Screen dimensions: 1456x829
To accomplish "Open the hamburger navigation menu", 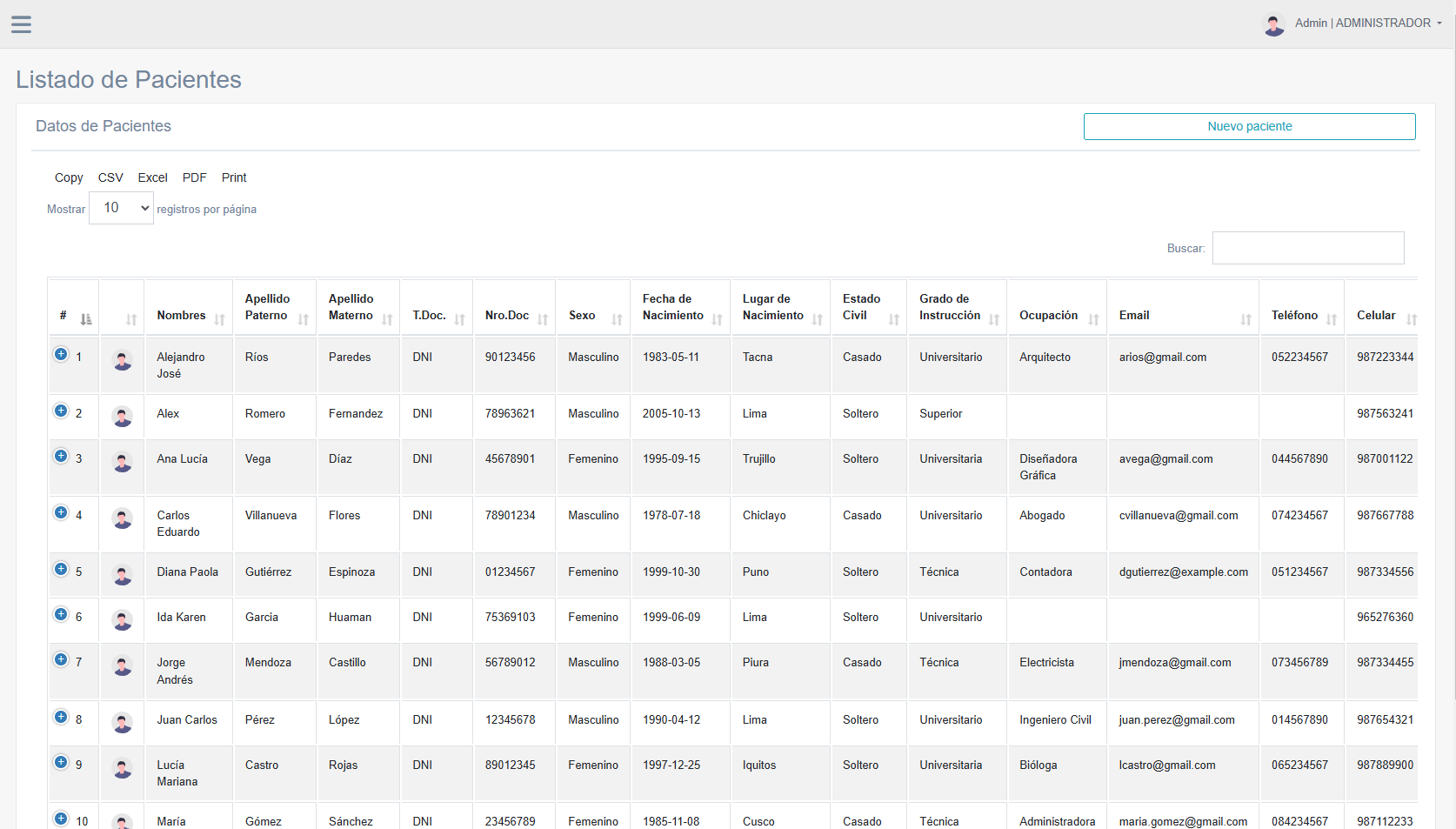I will click(x=21, y=23).
